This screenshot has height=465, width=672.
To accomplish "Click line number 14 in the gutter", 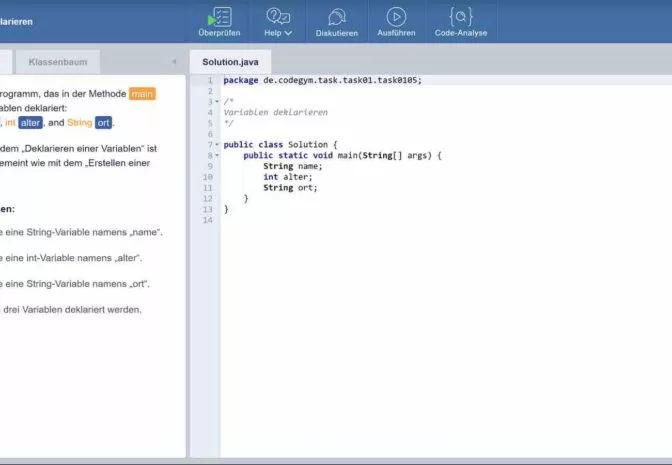I will click(208, 220).
